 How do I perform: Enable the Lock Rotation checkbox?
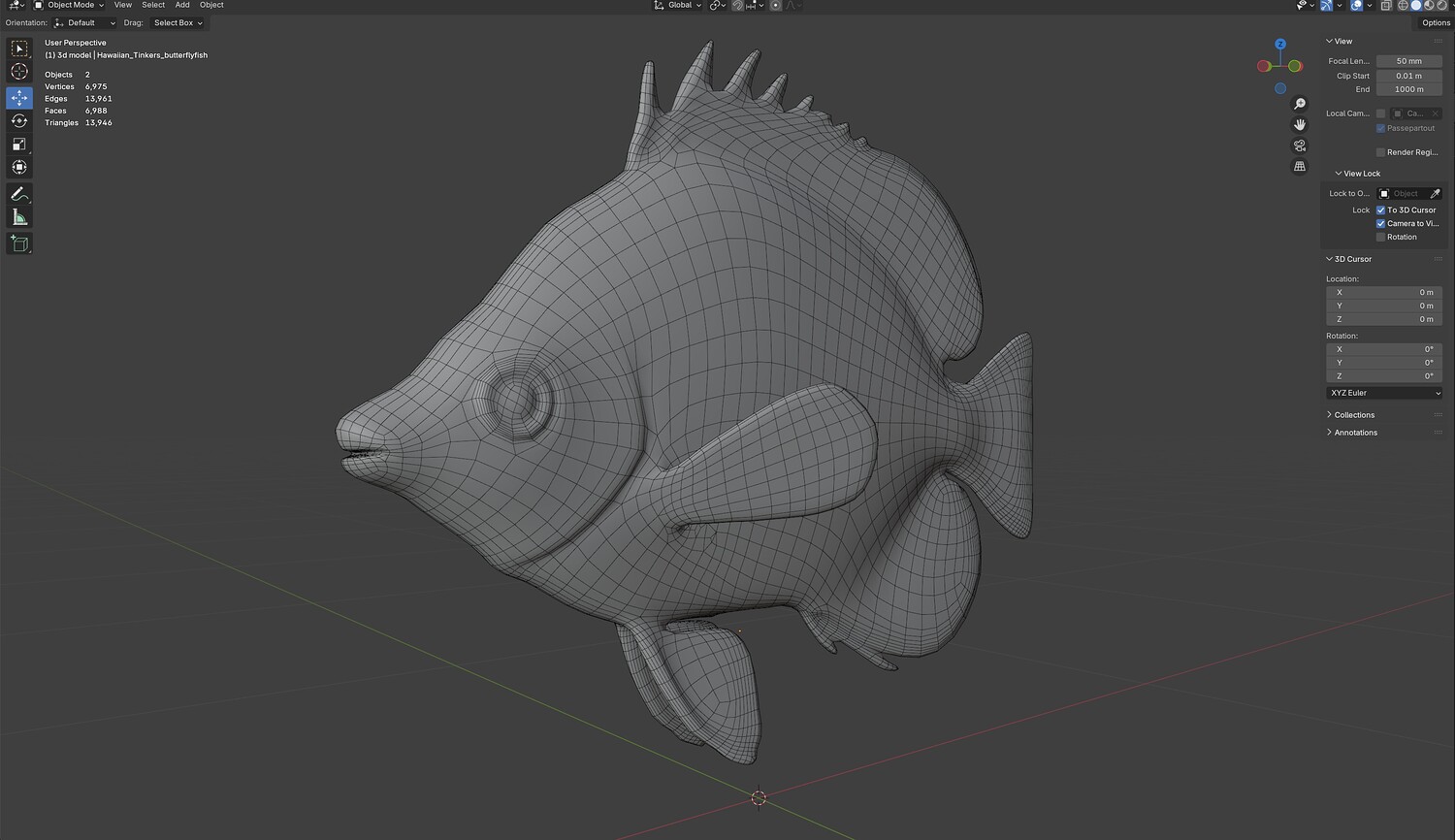(1380, 238)
